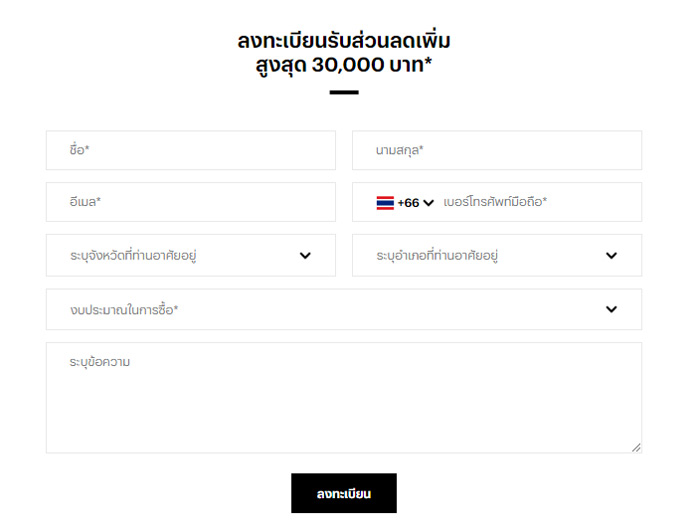Select the mobile number (เบอร์โทรศัพท์มือถือ*) field
700x532 pixels.
[535, 202]
